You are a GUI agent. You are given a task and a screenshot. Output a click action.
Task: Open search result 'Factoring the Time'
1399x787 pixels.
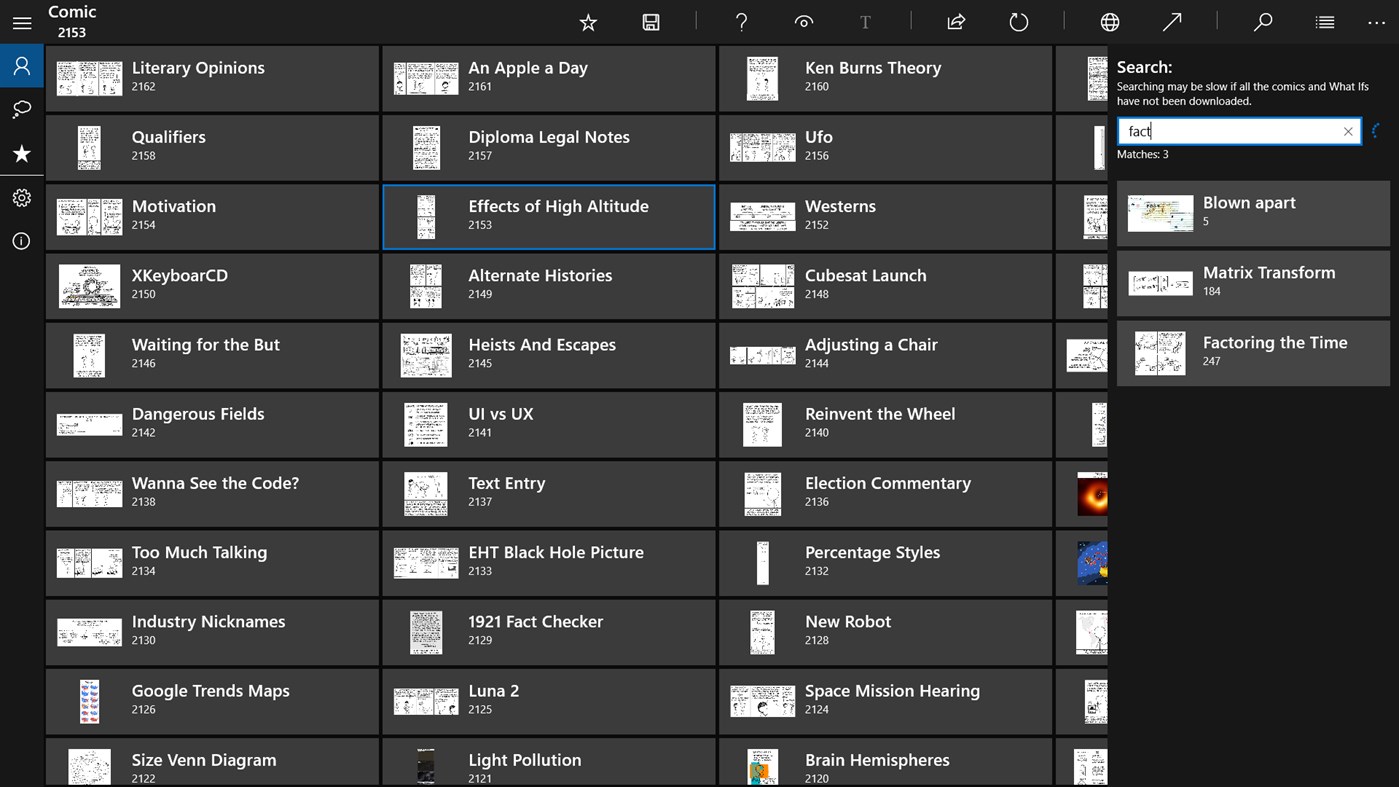[1252, 351]
